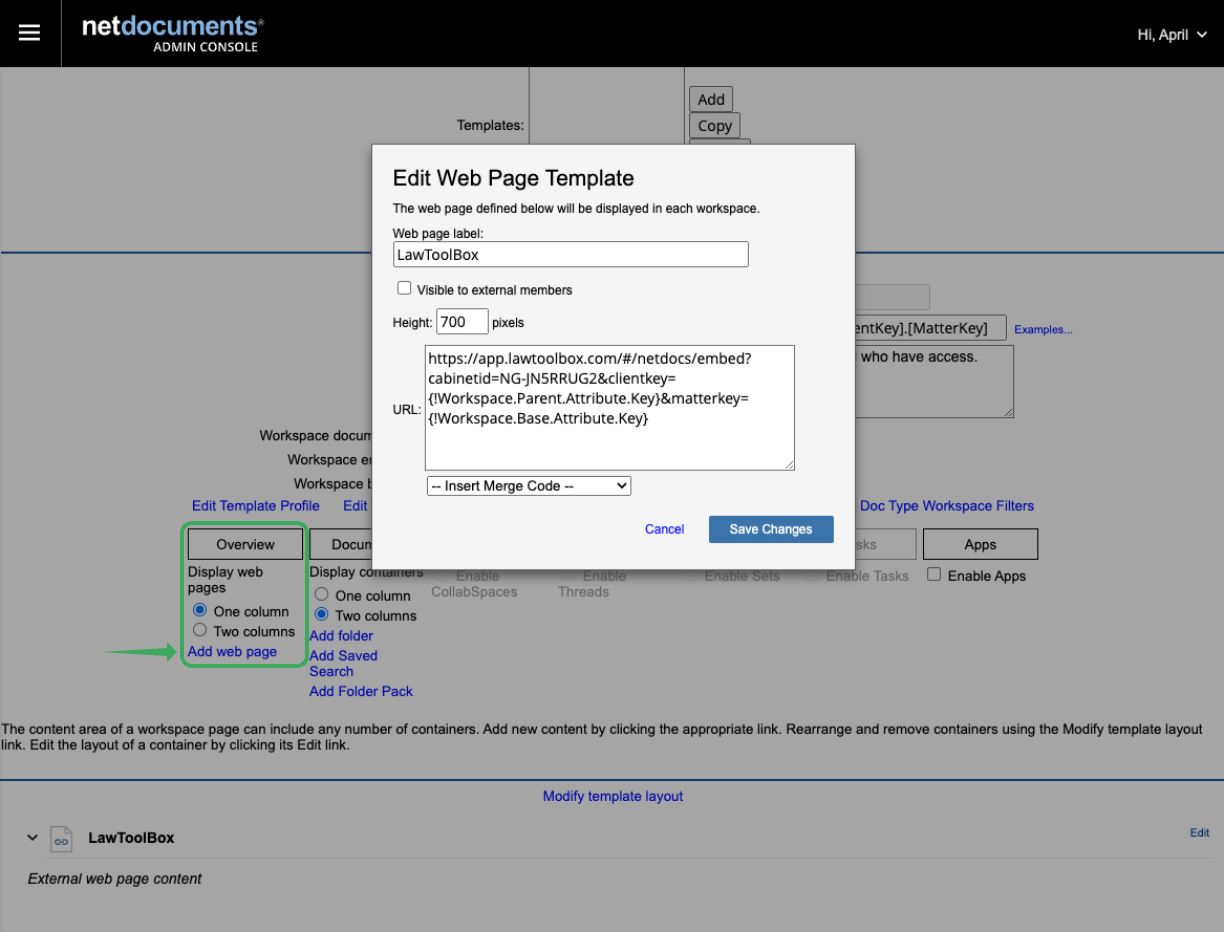Toggle Visible to external members checkbox
Screen dimensions: 1224x932
404,288
